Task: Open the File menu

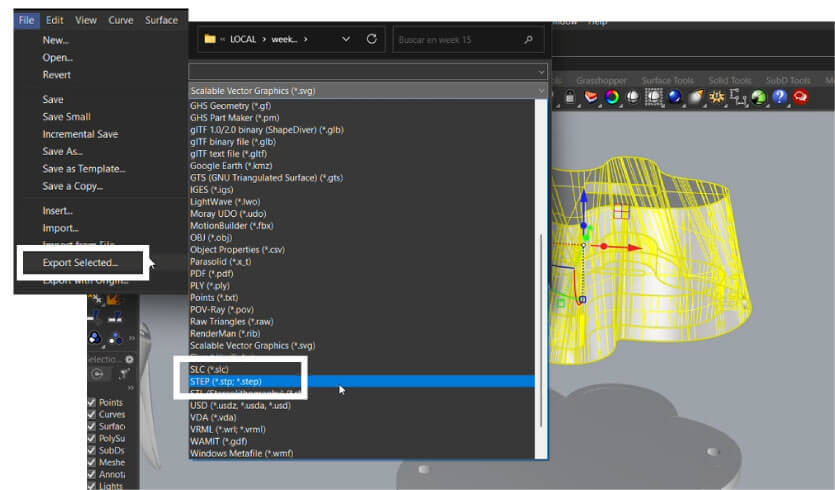Action: tap(26, 20)
